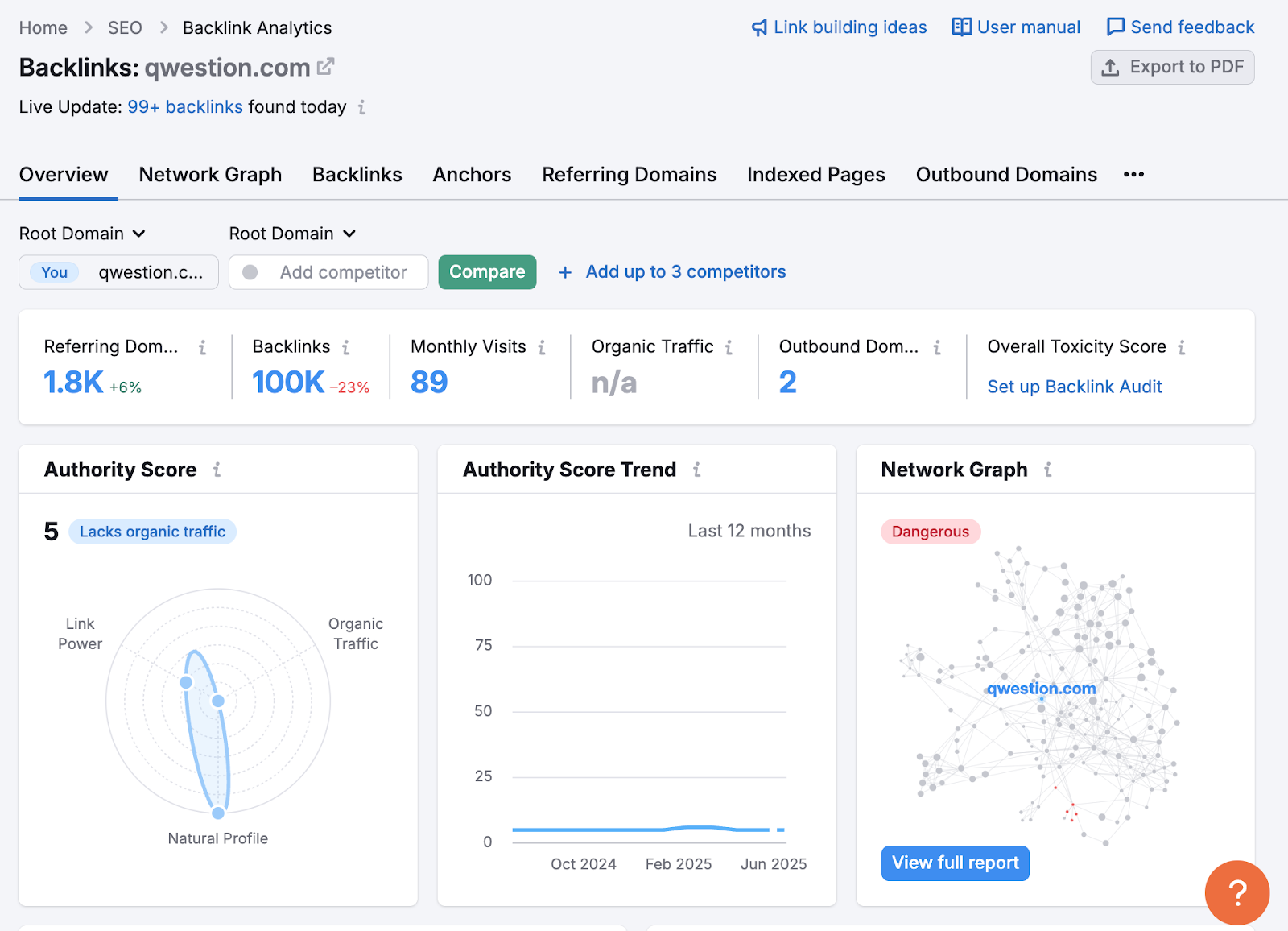Image resolution: width=1288 pixels, height=931 pixels.
Task: Click info icon beside Authority Score Trend
Action: [696, 470]
